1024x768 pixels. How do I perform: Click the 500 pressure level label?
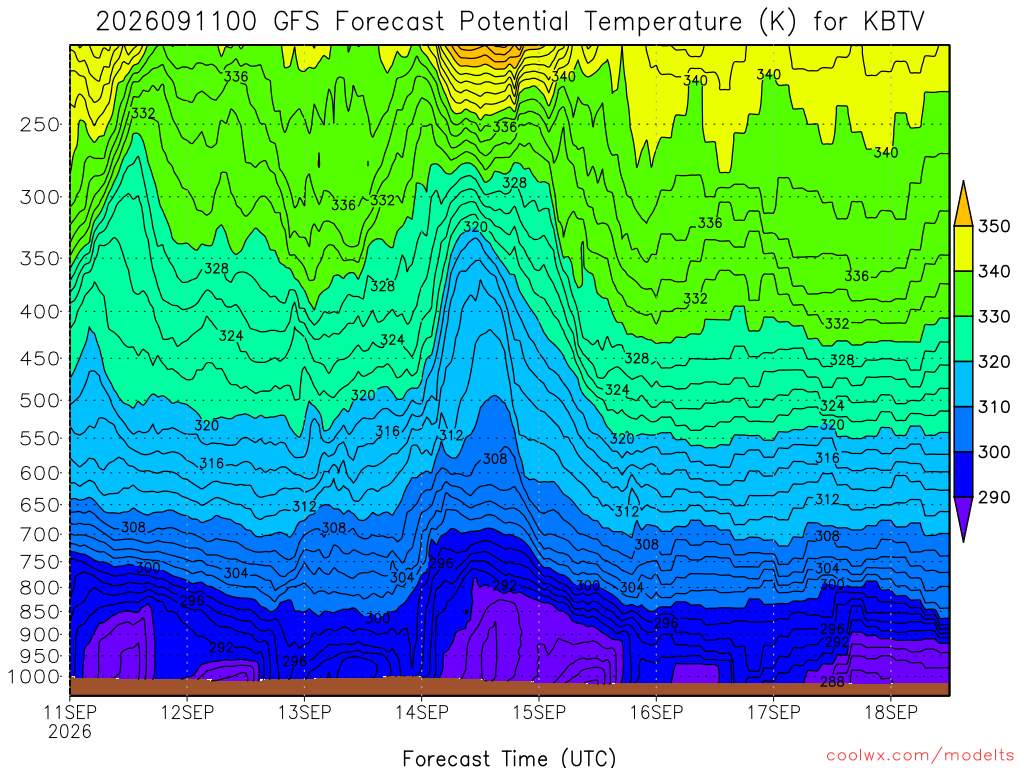pos(40,400)
